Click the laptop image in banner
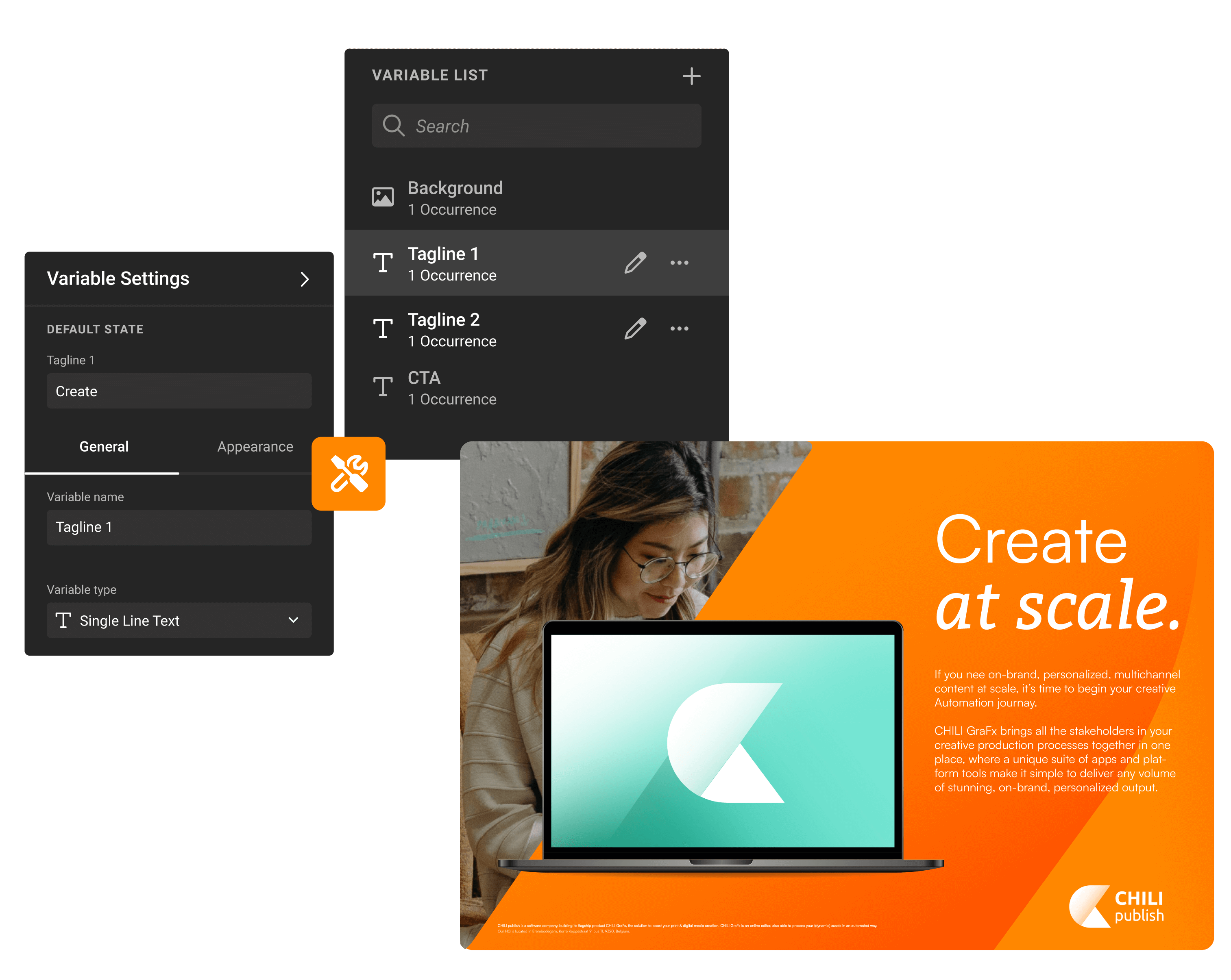The width and height of the screenshot is (1231, 980). [x=721, y=747]
